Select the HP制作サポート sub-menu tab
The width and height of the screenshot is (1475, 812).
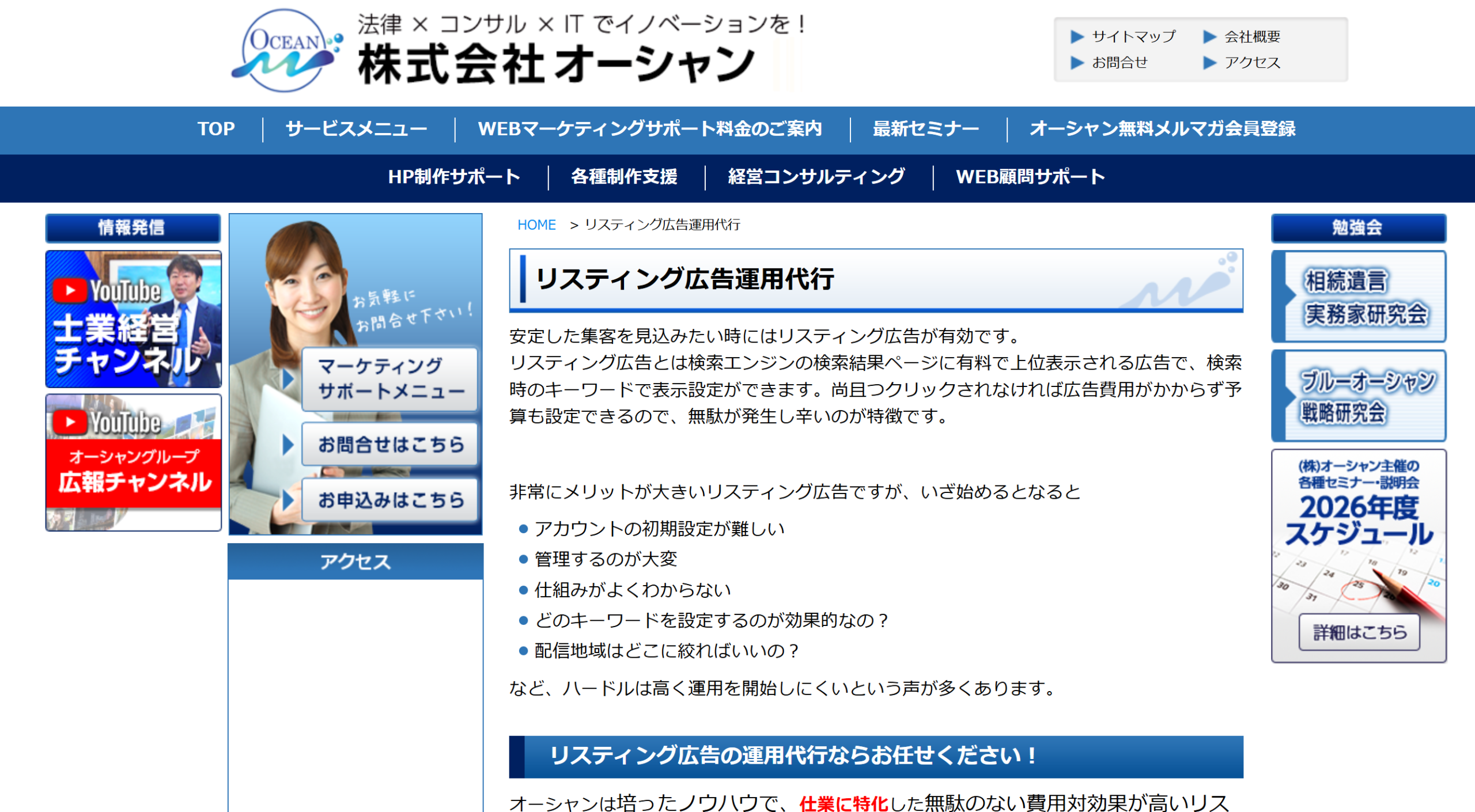454,177
